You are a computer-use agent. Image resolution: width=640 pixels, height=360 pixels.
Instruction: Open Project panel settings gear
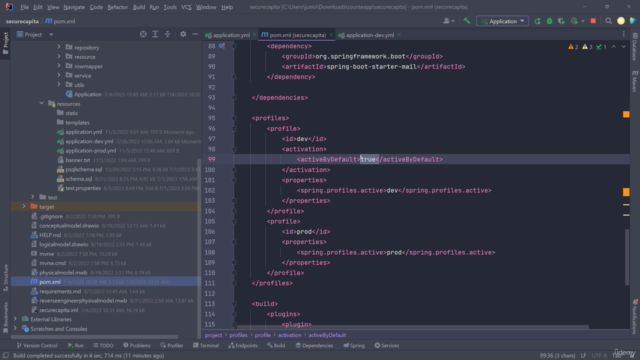[183, 34]
